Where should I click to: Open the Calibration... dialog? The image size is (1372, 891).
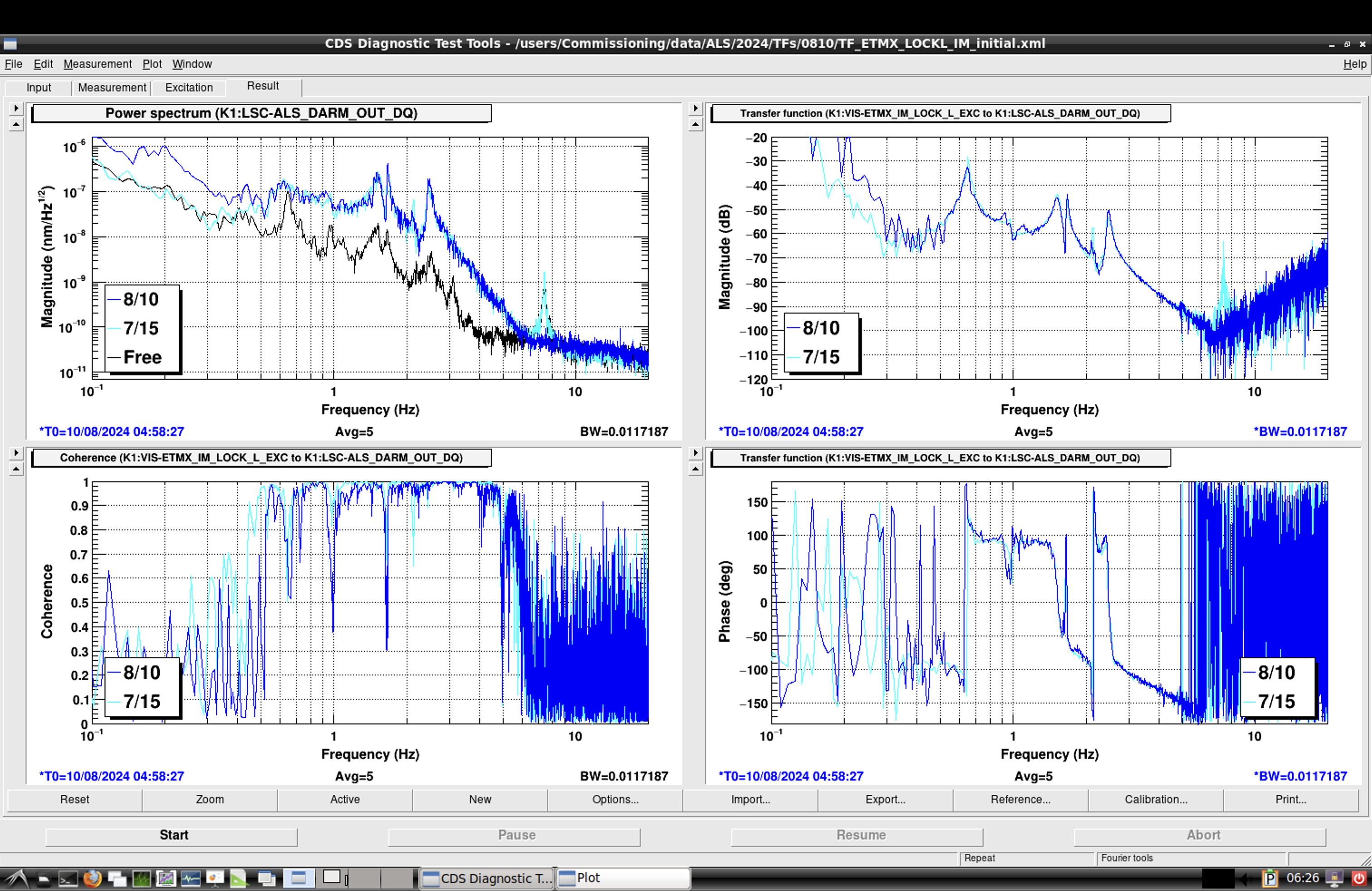coord(1155,799)
